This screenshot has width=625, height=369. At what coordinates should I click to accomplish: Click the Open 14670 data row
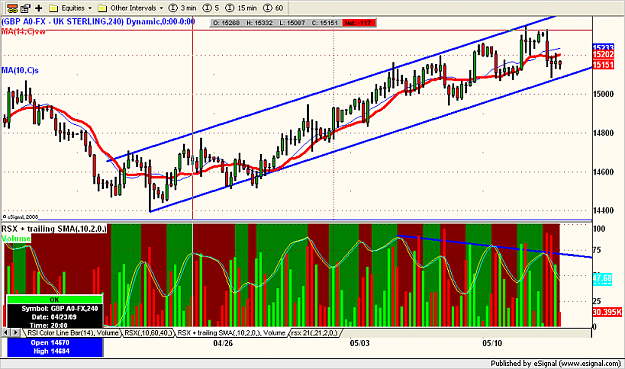click(50, 343)
